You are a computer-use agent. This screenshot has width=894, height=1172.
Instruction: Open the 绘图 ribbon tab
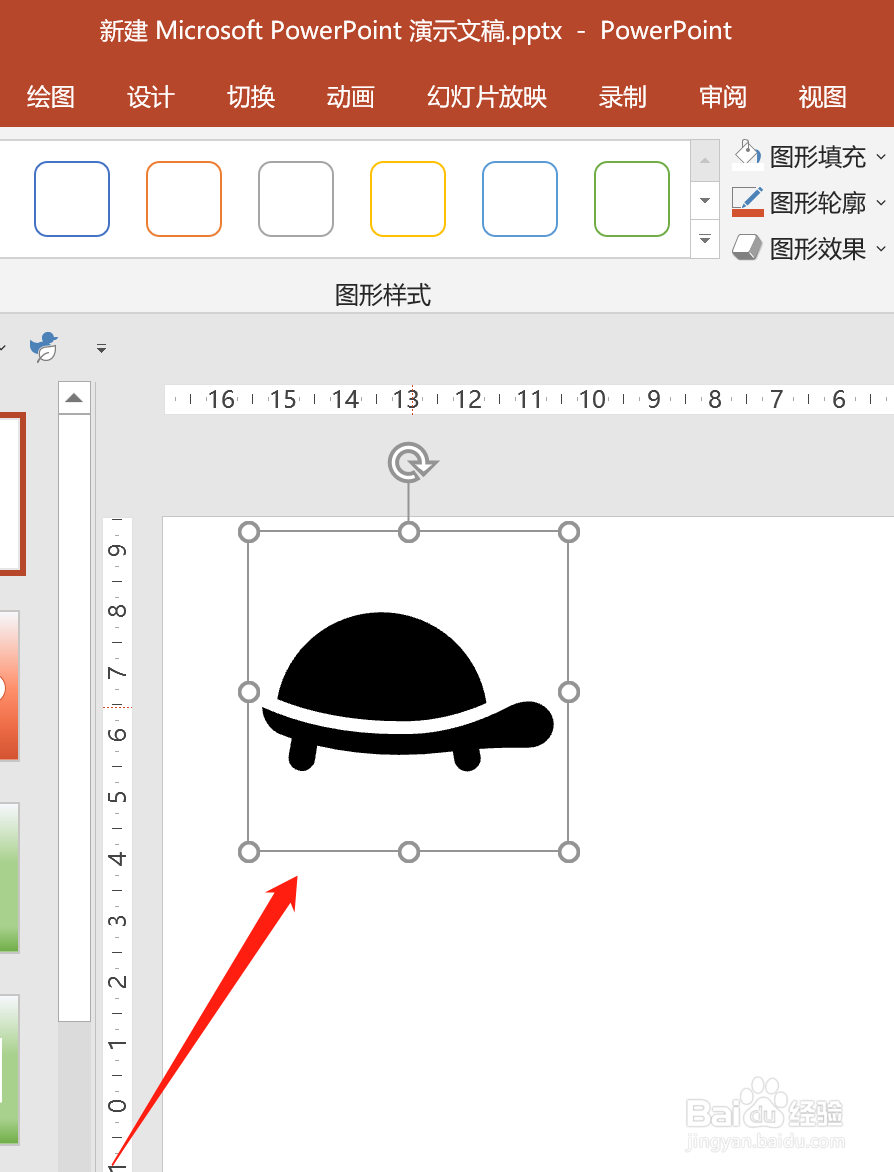pyautogui.click(x=51, y=96)
